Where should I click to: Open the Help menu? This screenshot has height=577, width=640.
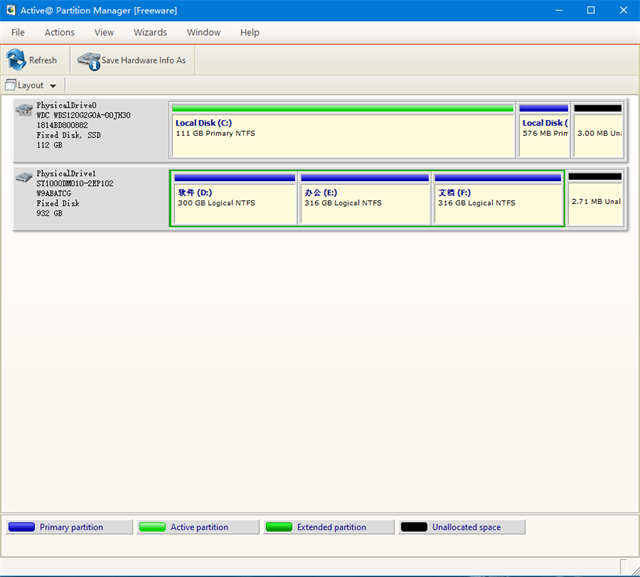[x=249, y=32]
